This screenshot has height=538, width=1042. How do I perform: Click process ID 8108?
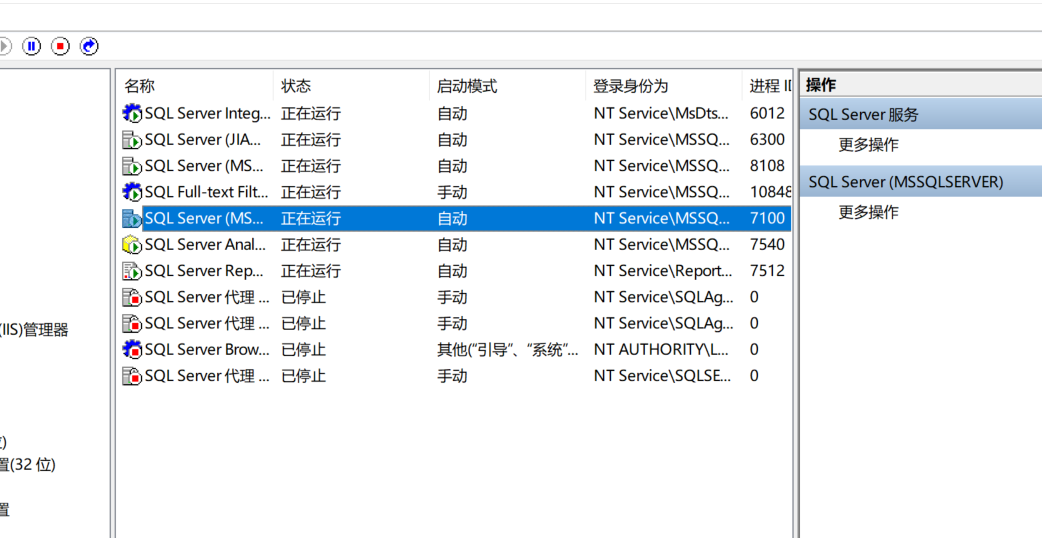tap(768, 166)
